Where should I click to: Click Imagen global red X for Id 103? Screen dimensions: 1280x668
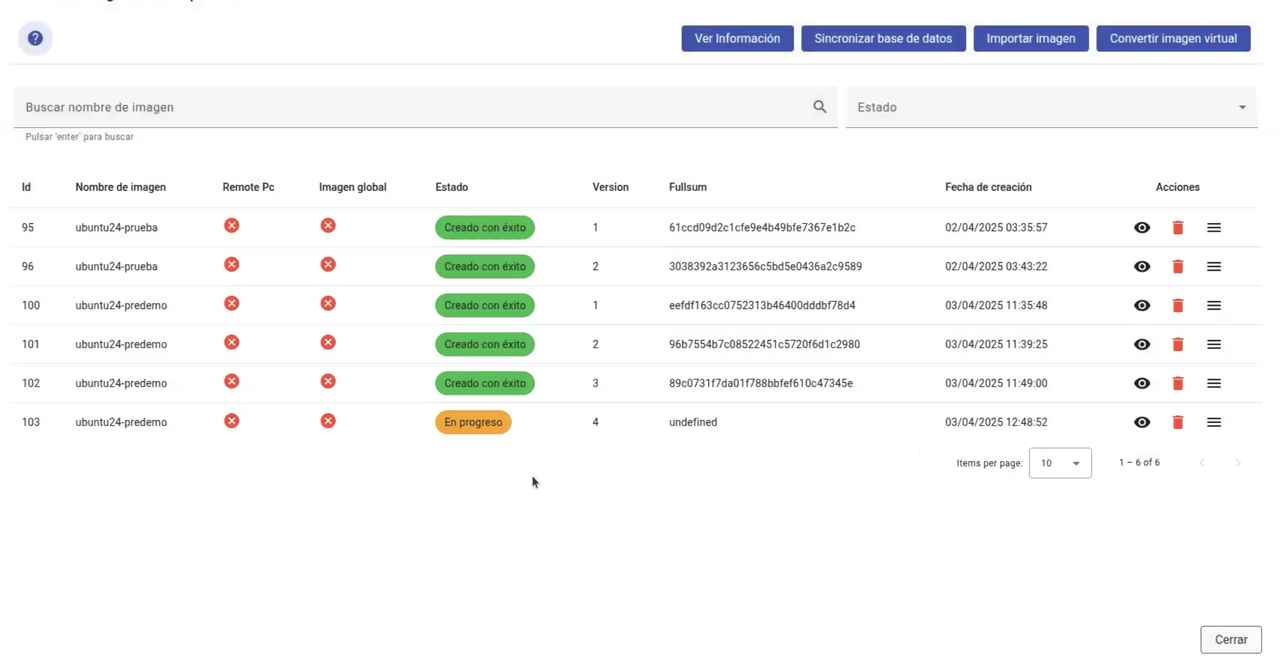[x=328, y=421]
